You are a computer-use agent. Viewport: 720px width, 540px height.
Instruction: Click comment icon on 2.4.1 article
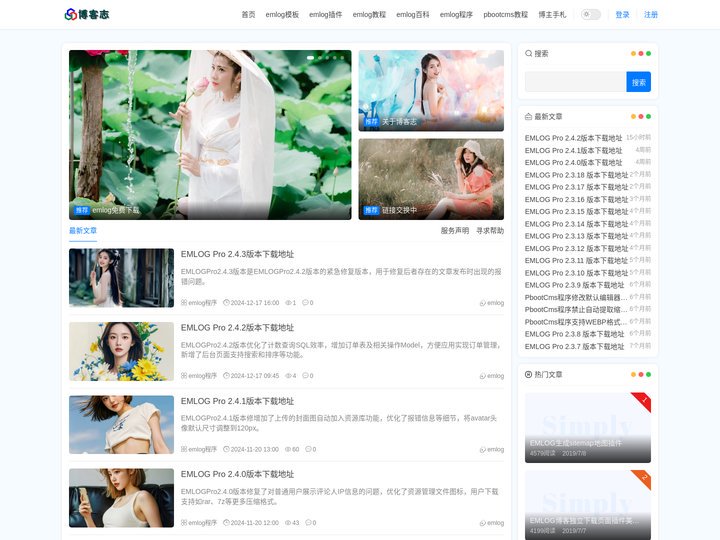point(308,449)
